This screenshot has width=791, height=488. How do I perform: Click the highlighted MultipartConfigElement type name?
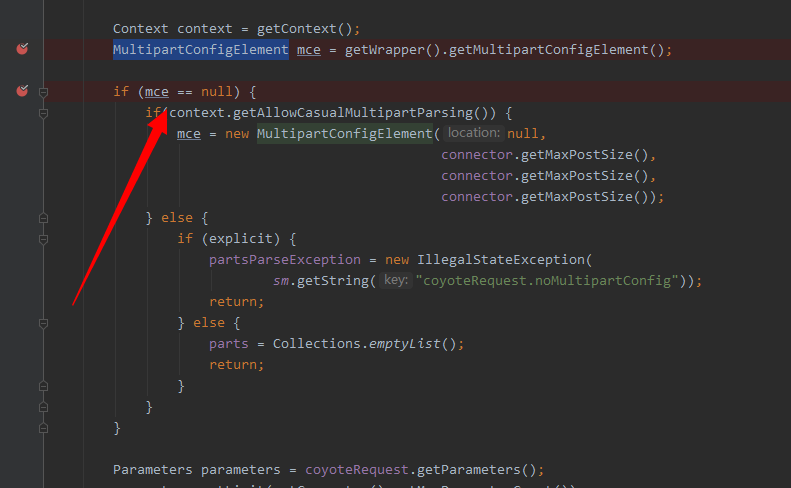point(201,49)
